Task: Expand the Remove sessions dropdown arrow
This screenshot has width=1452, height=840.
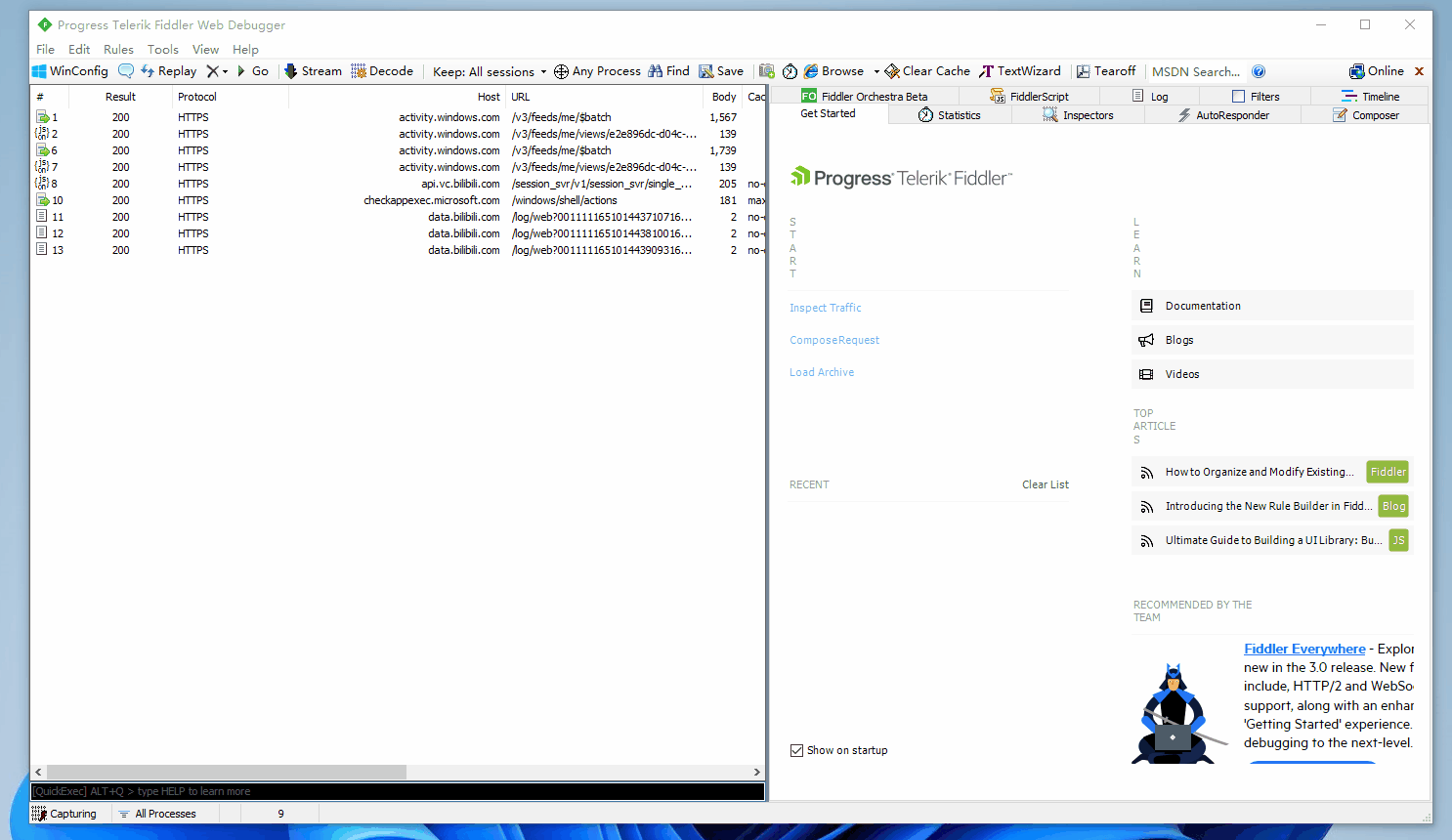Action: click(225, 71)
